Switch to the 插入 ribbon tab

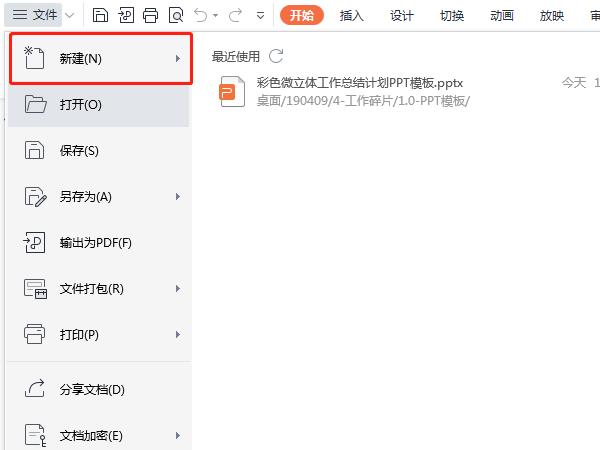coord(352,15)
